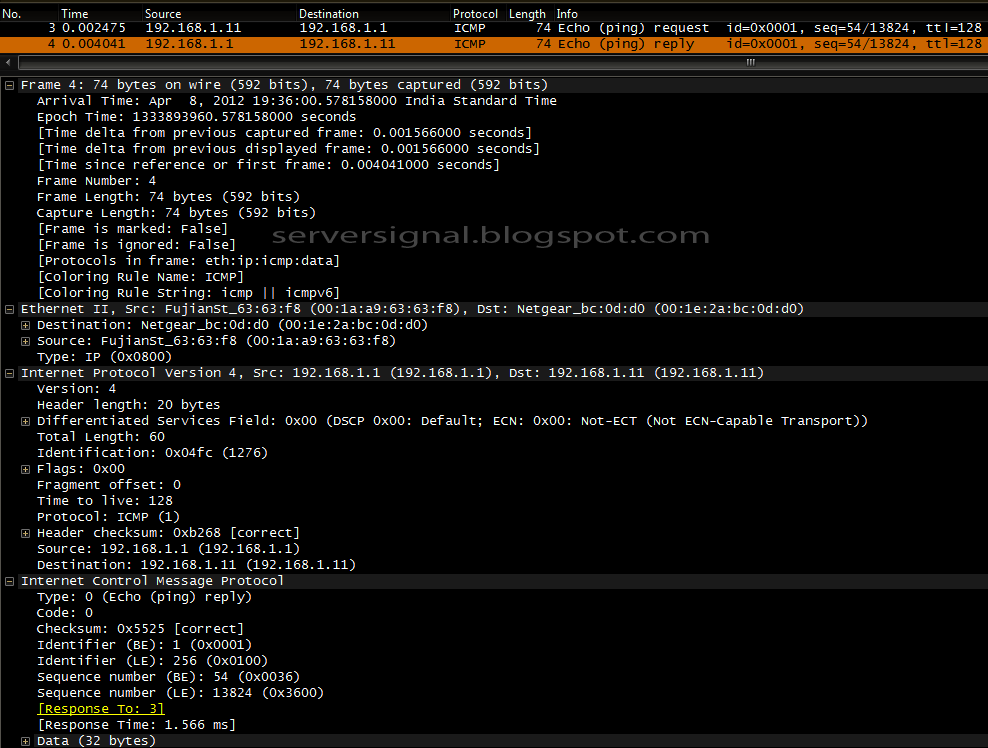The image size is (988, 748).
Task: Collapse the Internet Control Message Protocol section
Action: click(9, 580)
